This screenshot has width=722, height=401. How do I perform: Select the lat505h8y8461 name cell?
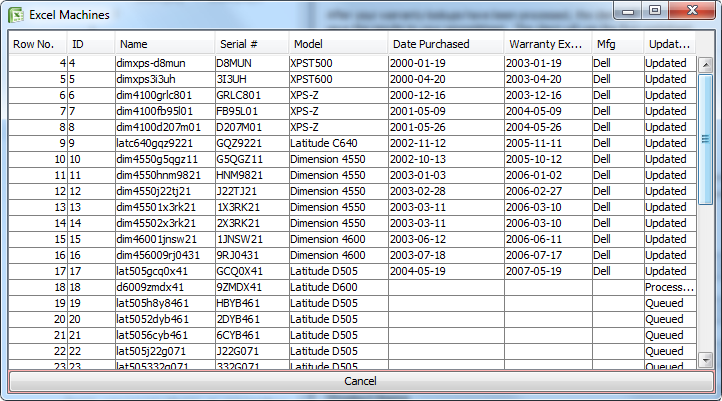click(x=165, y=303)
